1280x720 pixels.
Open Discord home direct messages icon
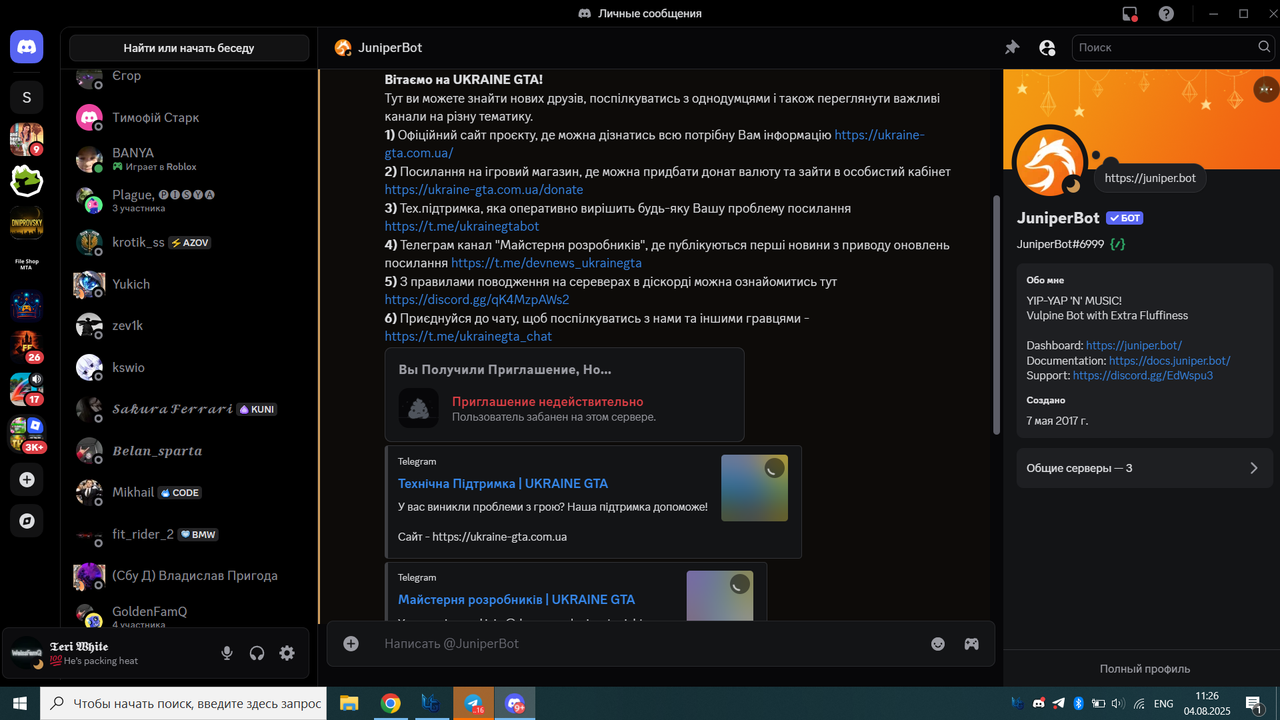click(27, 47)
